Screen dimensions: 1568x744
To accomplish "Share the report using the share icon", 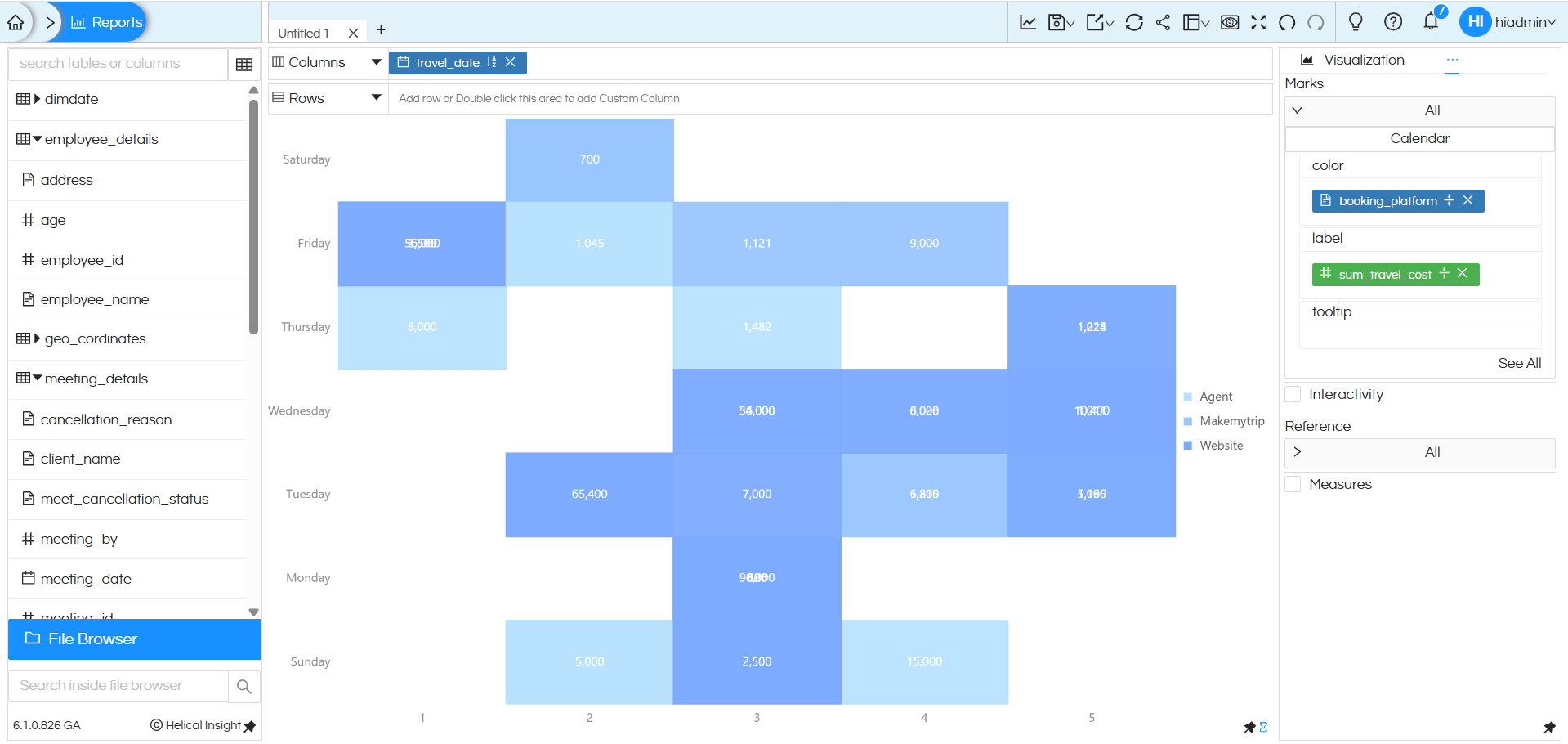I will tap(1163, 22).
